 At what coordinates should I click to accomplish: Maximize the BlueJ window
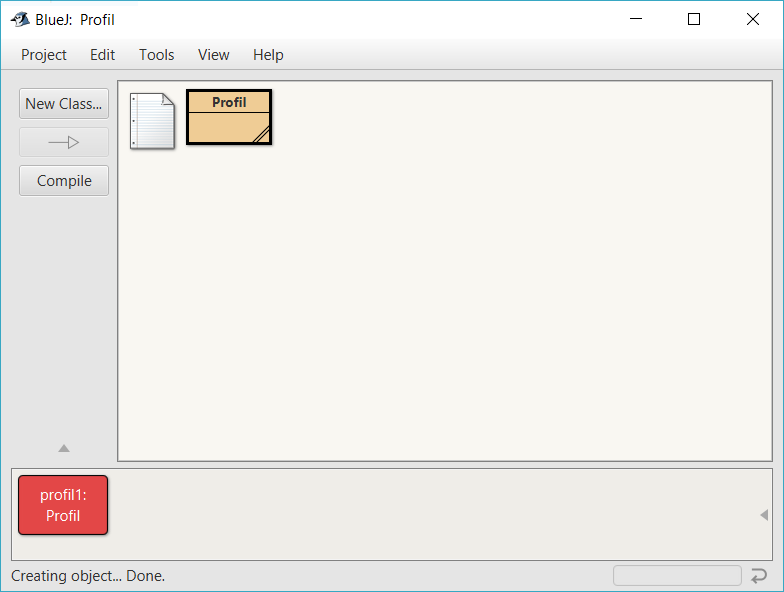(694, 19)
